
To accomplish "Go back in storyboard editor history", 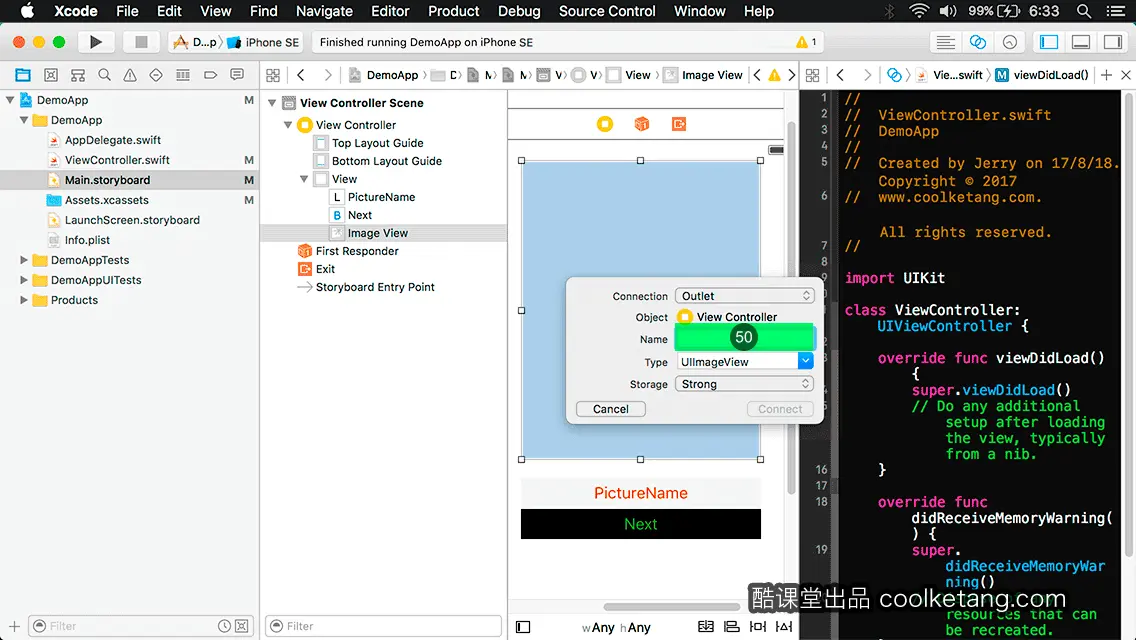I will point(301,75).
